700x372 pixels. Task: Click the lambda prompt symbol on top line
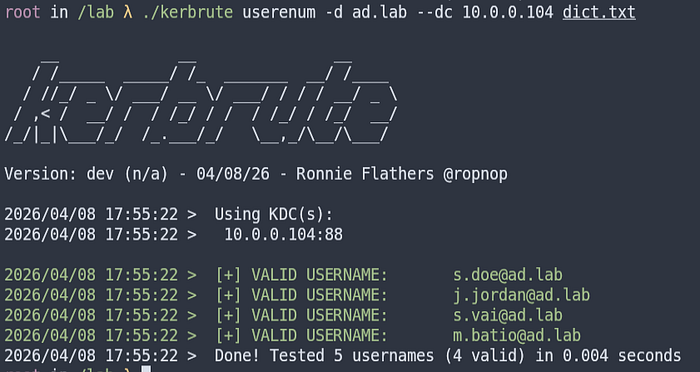[128, 12]
